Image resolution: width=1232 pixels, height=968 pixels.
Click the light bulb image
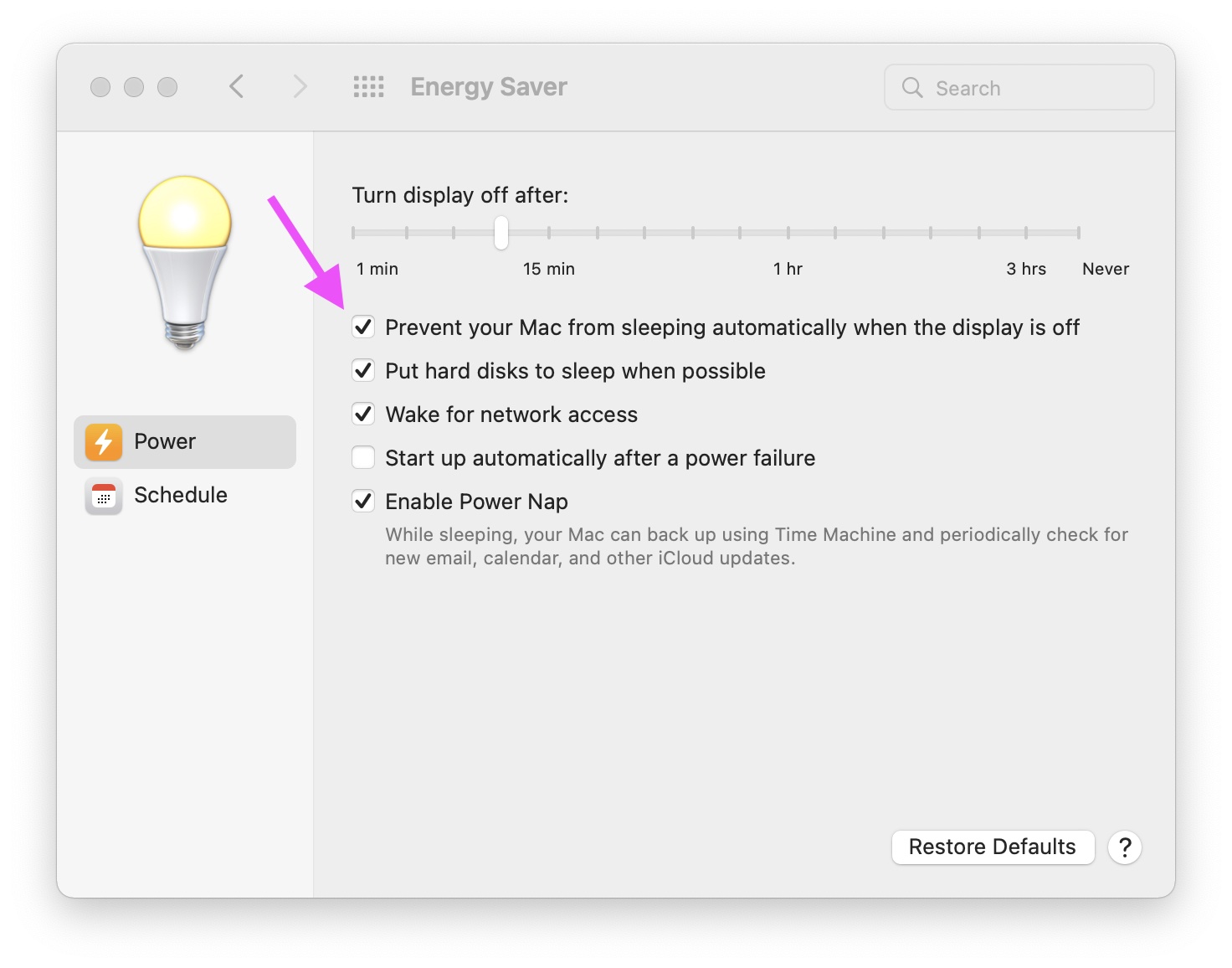pos(185,262)
